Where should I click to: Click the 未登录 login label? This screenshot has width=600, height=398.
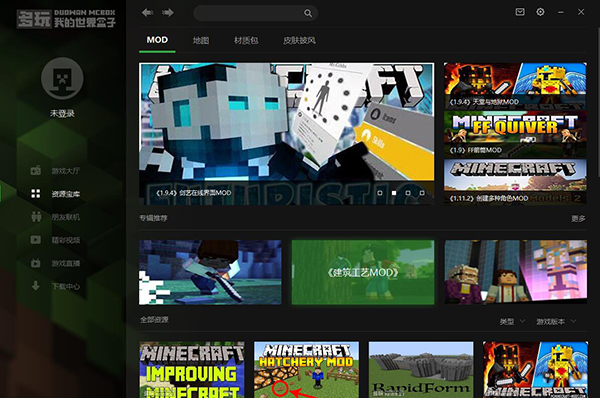pos(62,113)
